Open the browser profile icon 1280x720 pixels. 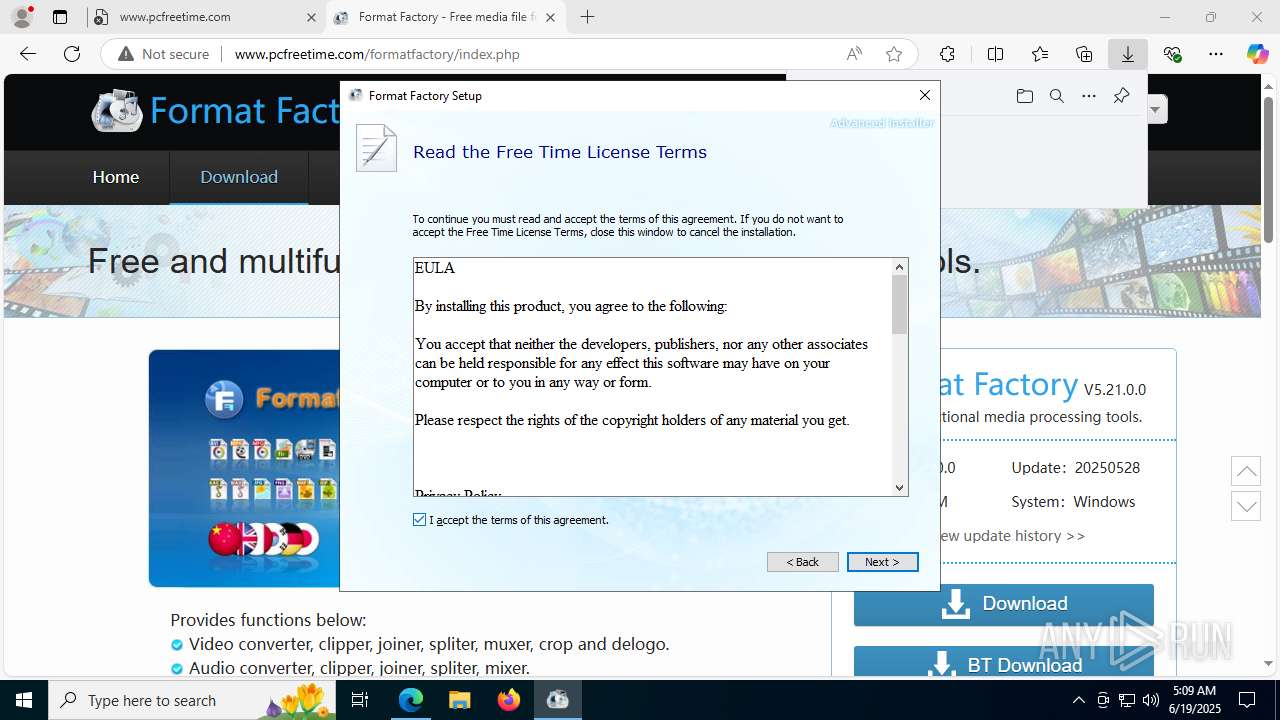click(22, 17)
